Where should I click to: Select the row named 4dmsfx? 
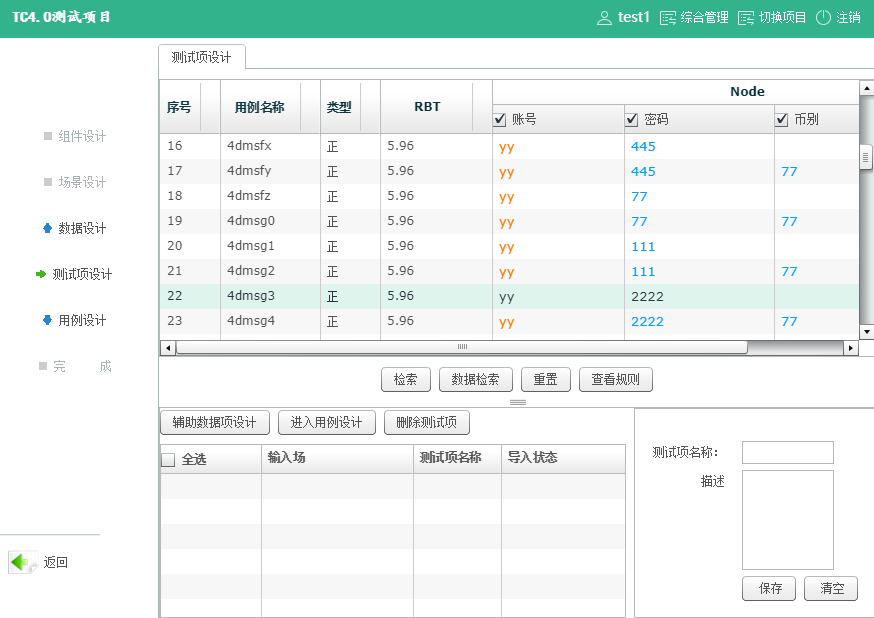509,147
